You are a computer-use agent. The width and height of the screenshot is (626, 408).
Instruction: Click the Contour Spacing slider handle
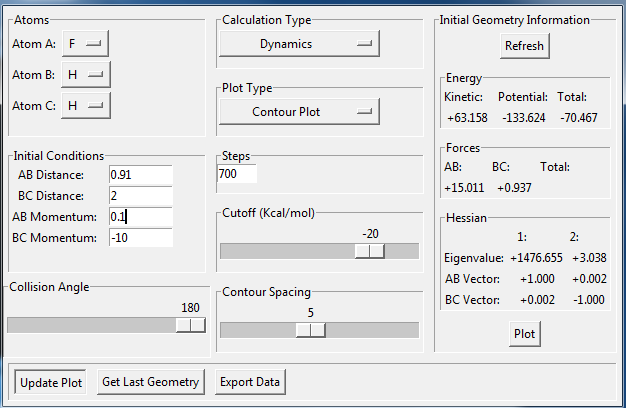click(310, 331)
